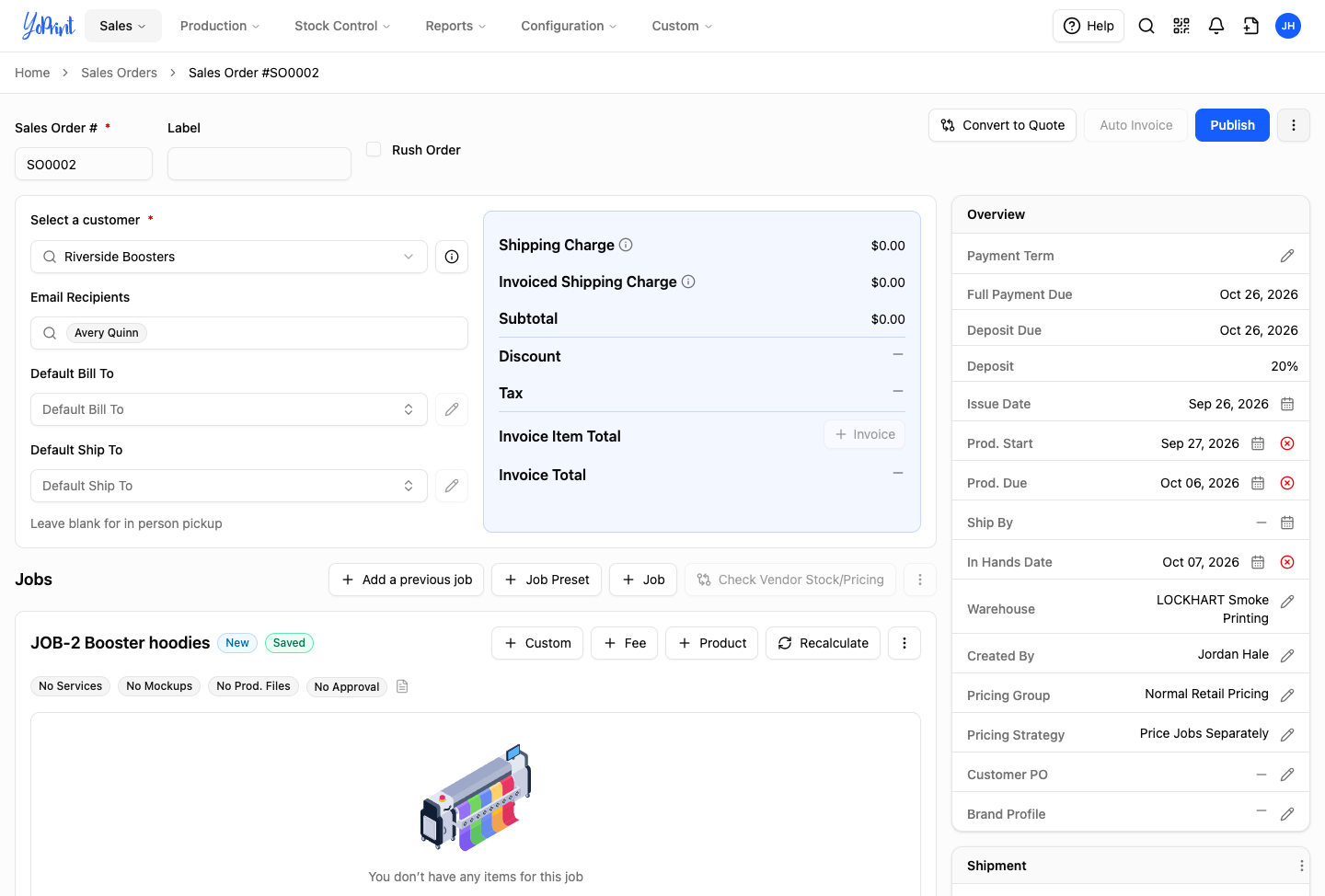Edit Payment Term pencil icon
This screenshot has height=896, width=1325.
[1287, 256]
